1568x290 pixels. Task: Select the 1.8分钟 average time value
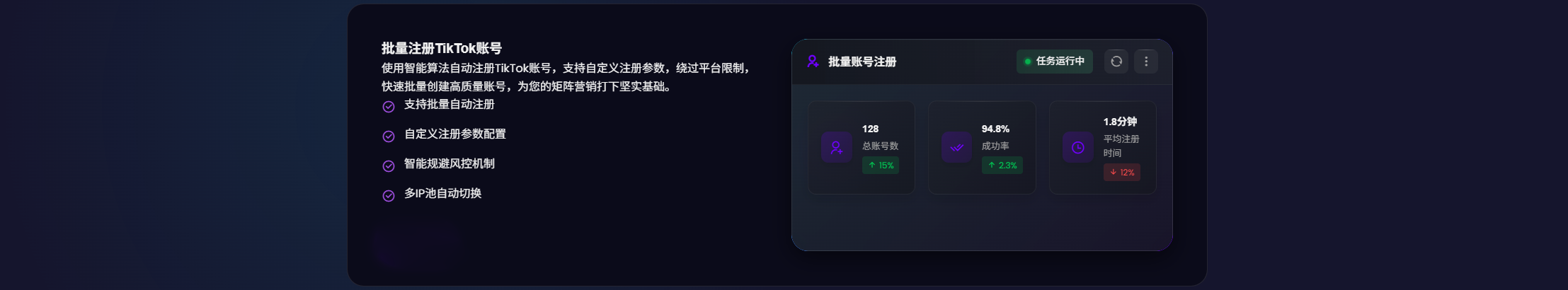(1120, 122)
